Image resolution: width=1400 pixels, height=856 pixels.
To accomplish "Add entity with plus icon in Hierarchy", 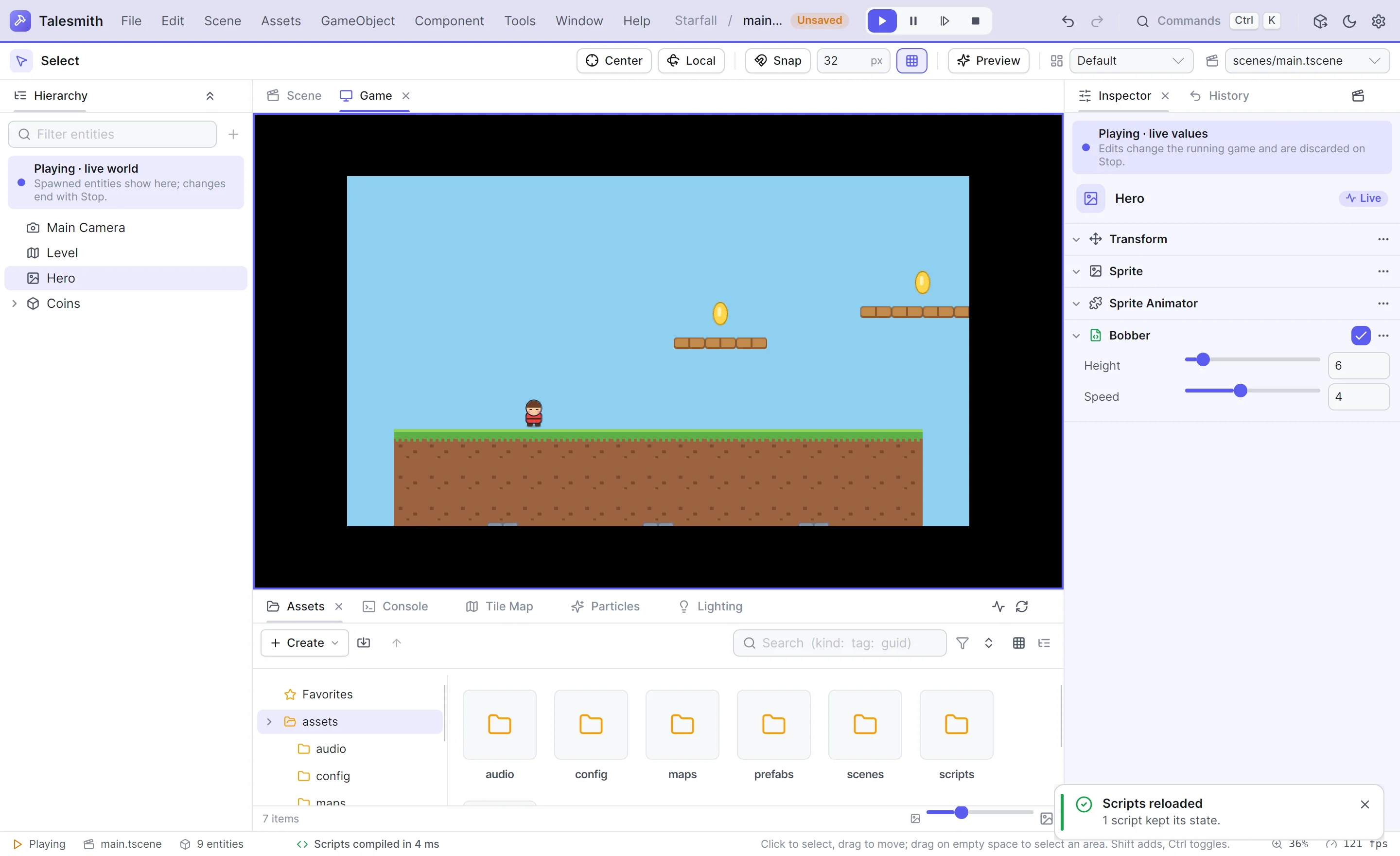I will click(x=233, y=134).
